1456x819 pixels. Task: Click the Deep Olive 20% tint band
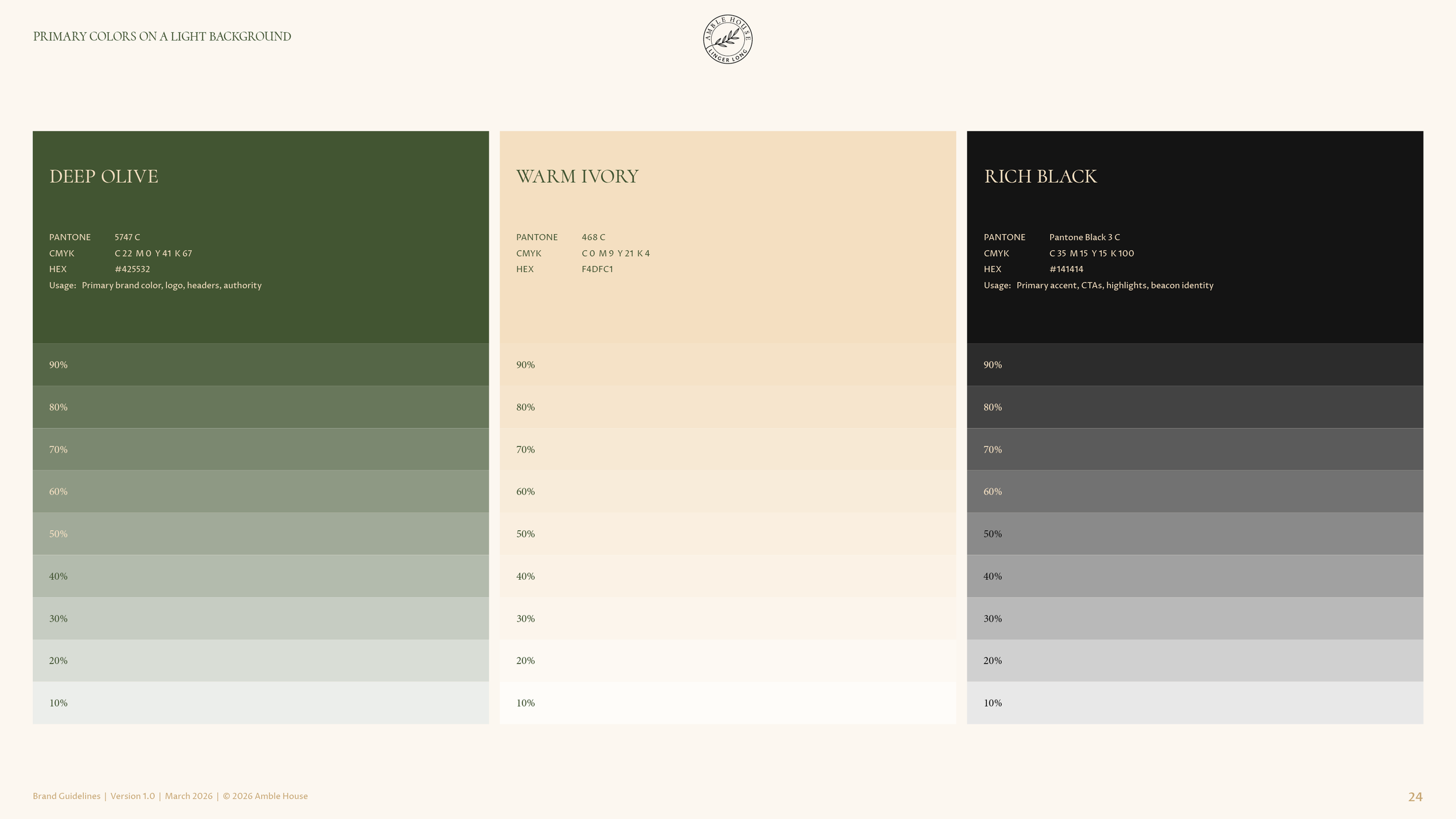[260, 661]
